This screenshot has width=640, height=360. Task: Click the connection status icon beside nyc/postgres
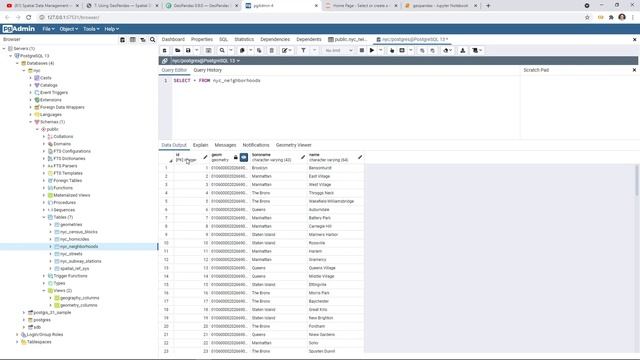pyautogui.click(x=164, y=61)
